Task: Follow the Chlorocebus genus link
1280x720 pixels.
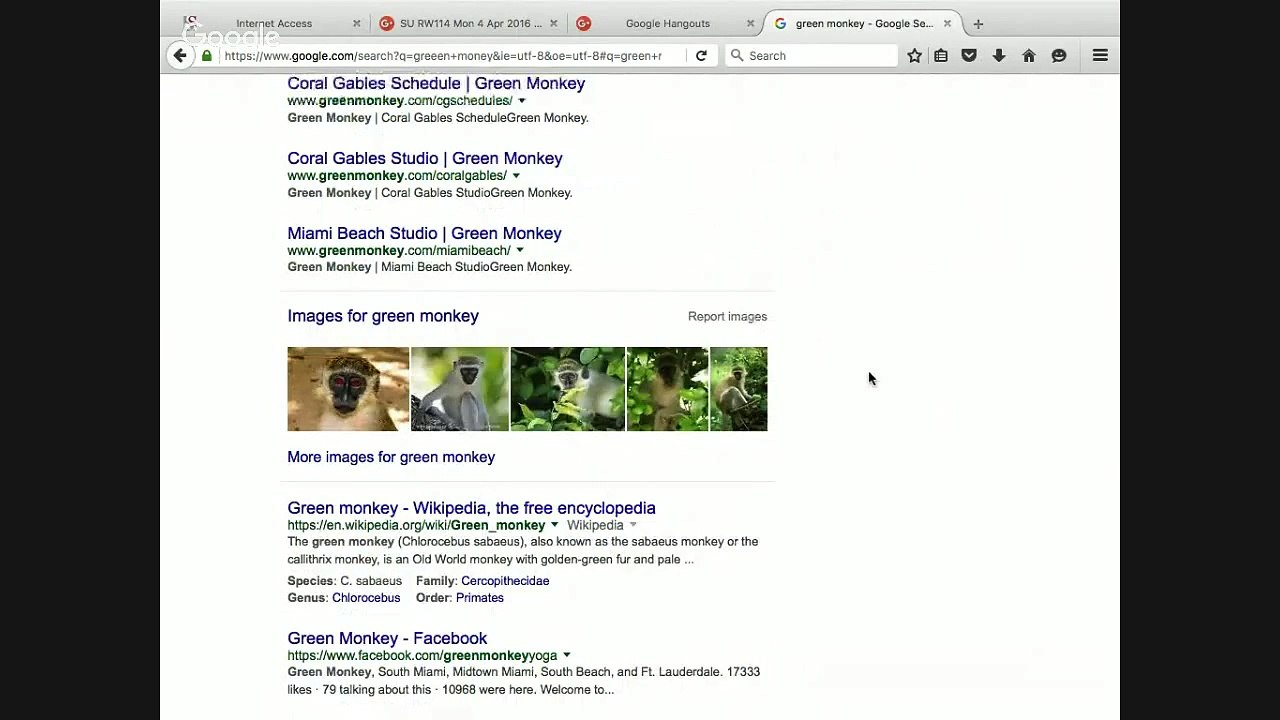Action: [x=366, y=598]
